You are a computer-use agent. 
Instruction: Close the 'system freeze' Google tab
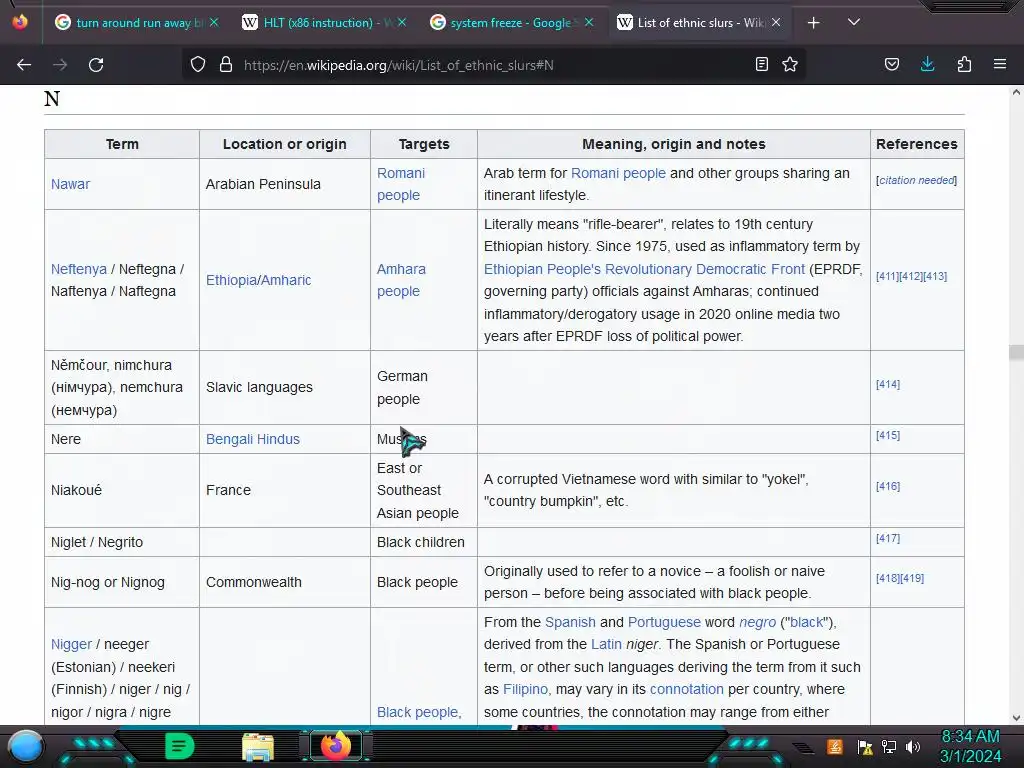point(589,22)
